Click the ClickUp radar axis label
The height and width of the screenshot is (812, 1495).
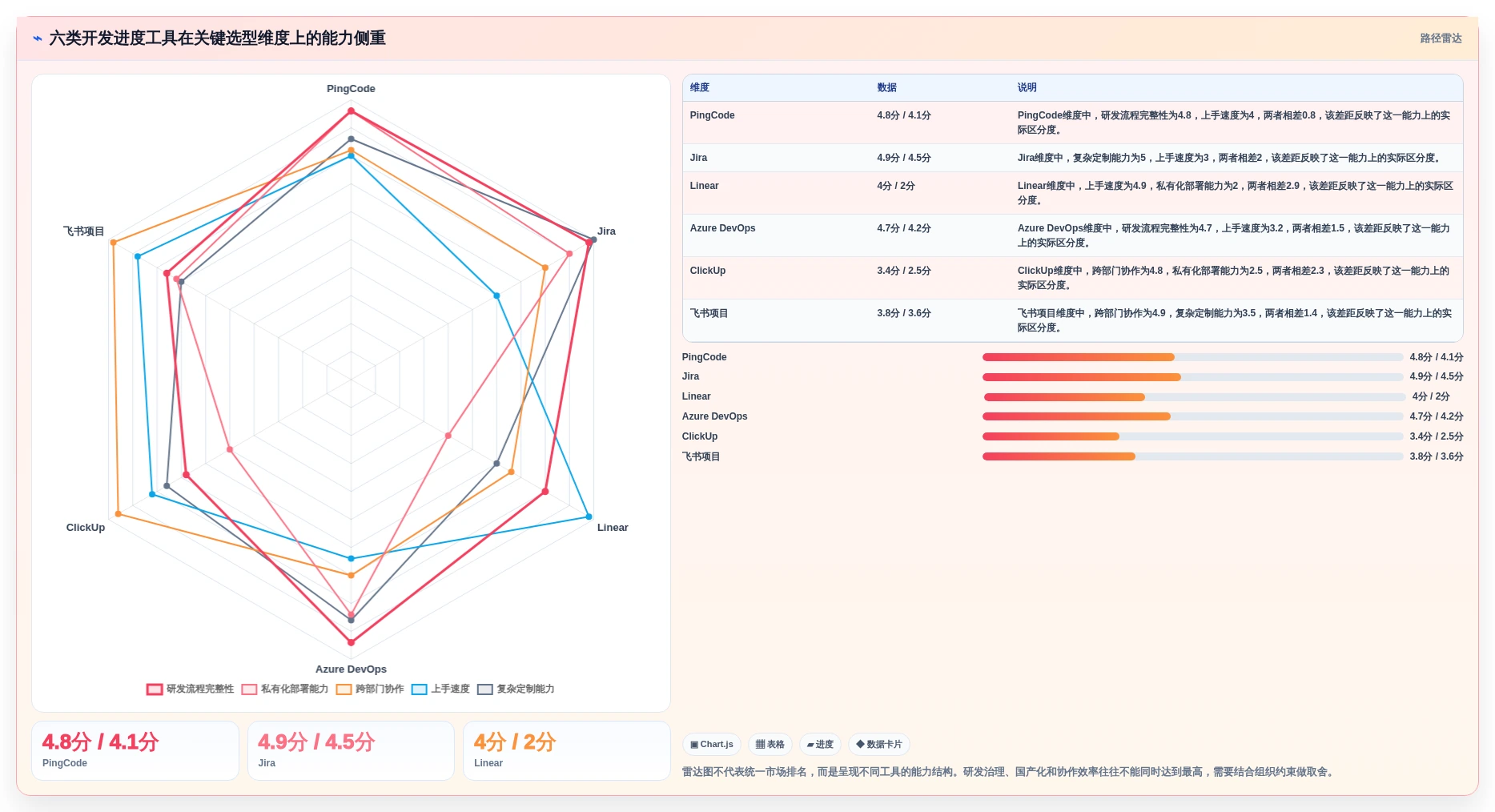coord(86,528)
